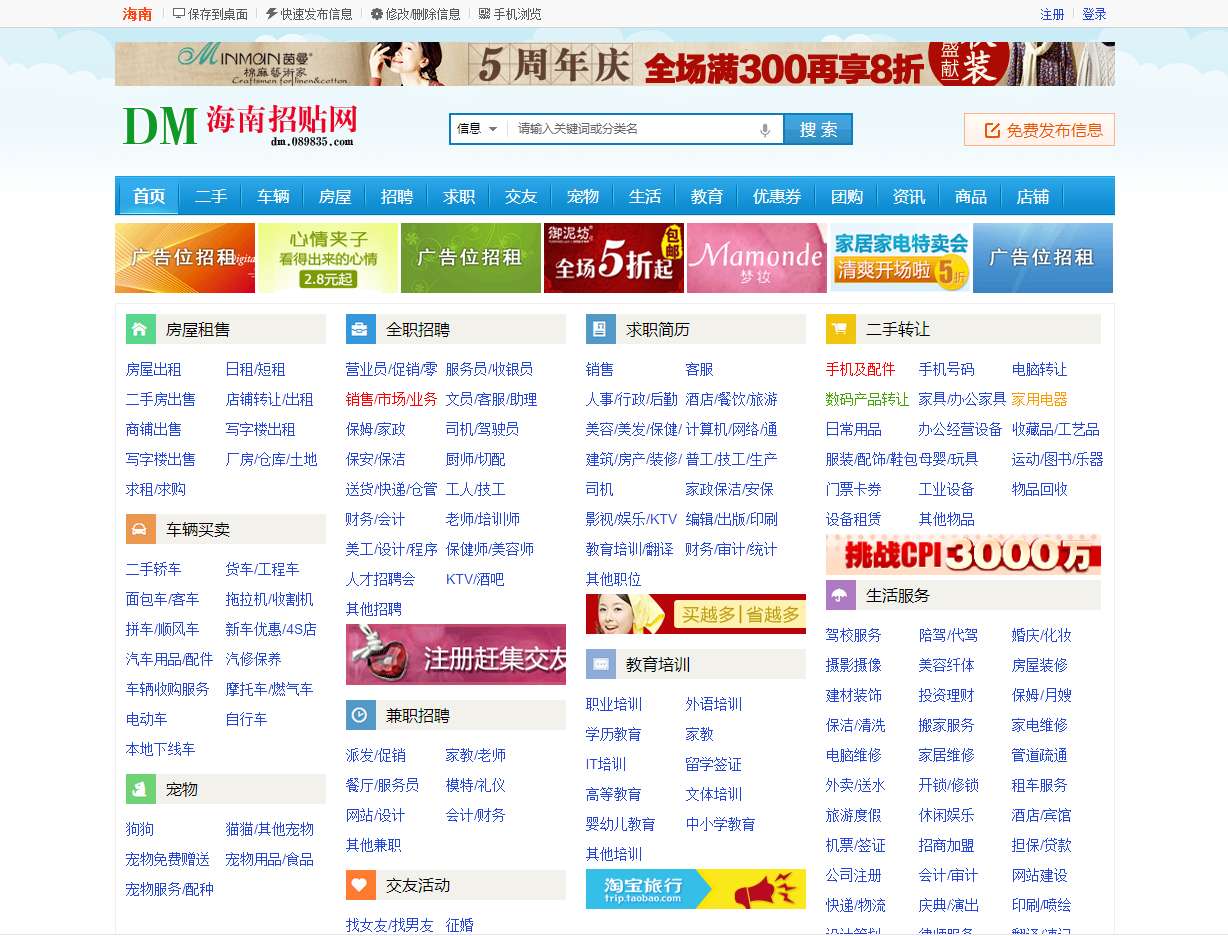Click the 登录 link at top right
This screenshot has height=936, width=1228.
click(x=1094, y=14)
